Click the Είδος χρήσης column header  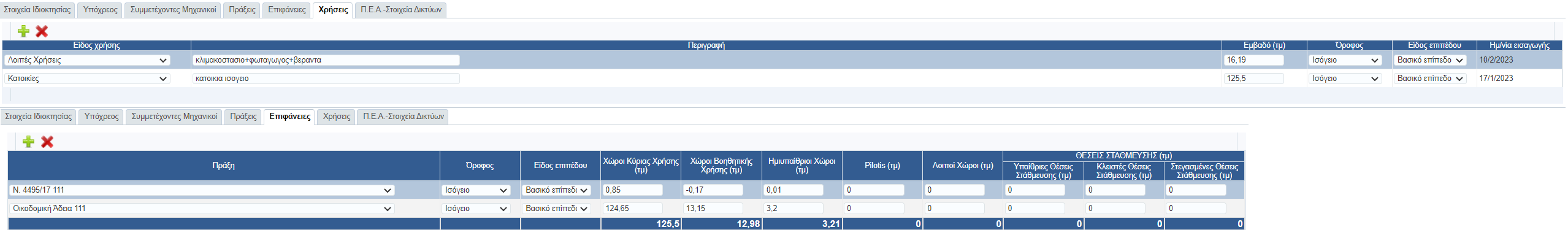pyautogui.click(x=96, y=45)
